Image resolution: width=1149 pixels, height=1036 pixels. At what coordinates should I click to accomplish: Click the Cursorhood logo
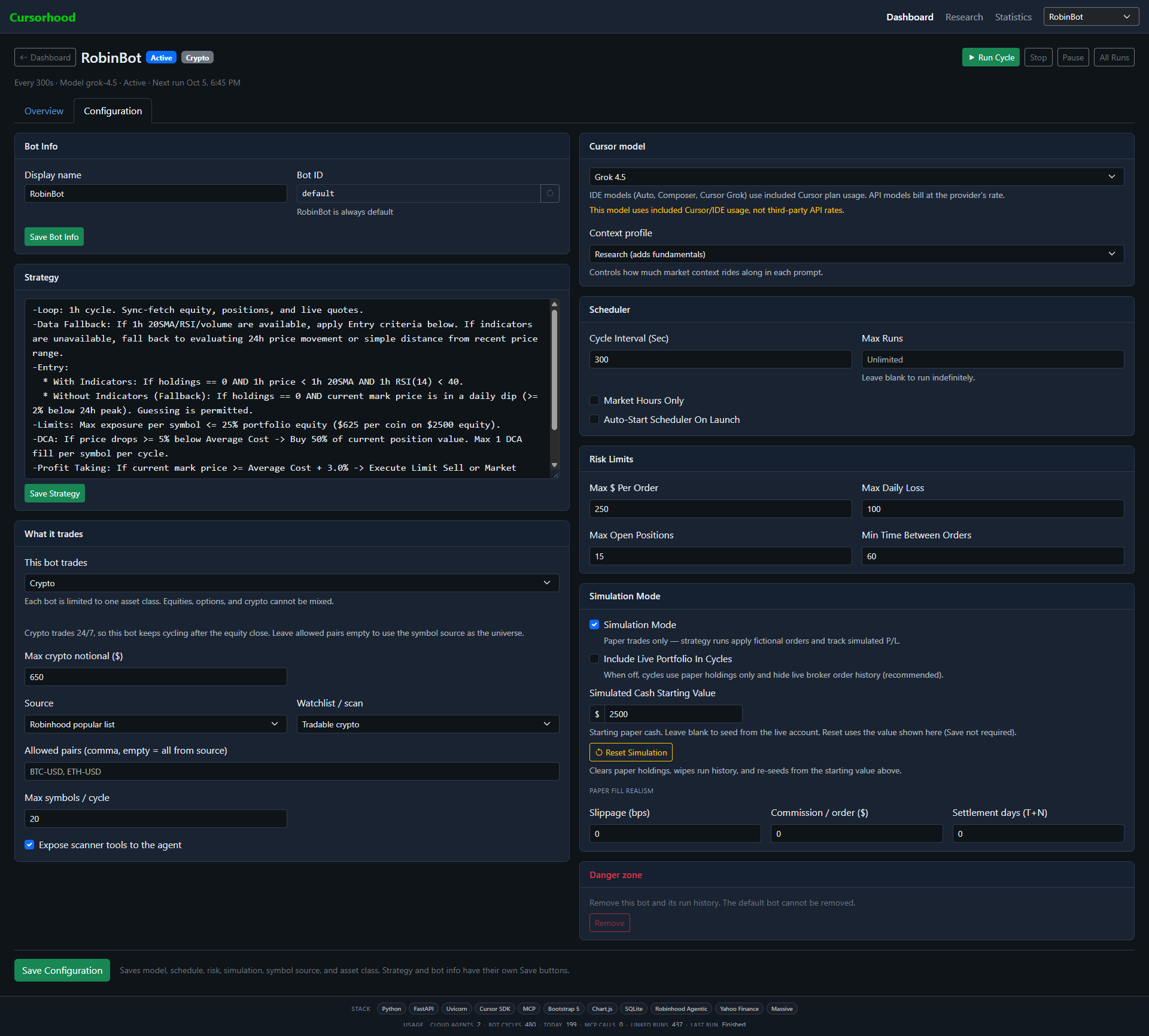[42, 17]
